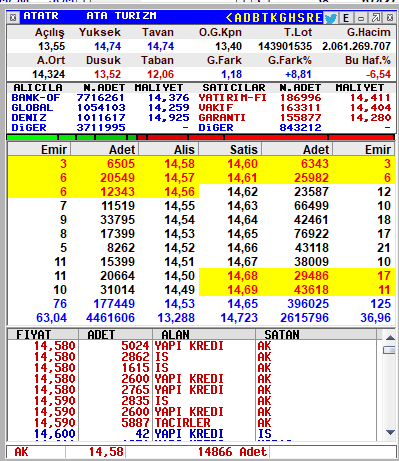Viewport: 399px width, 461px height.
Task: Click the Alis column header
Action: click(x=169, y=149)
